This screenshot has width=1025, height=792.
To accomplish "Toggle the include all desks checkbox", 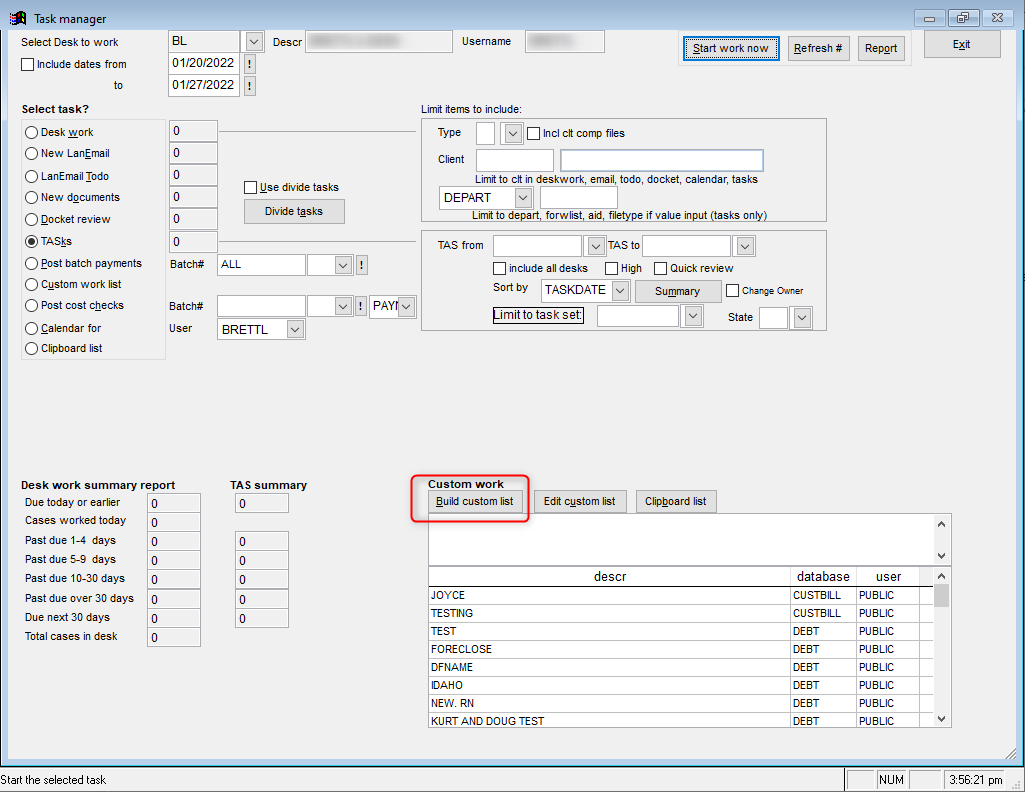I will point(499,269).
